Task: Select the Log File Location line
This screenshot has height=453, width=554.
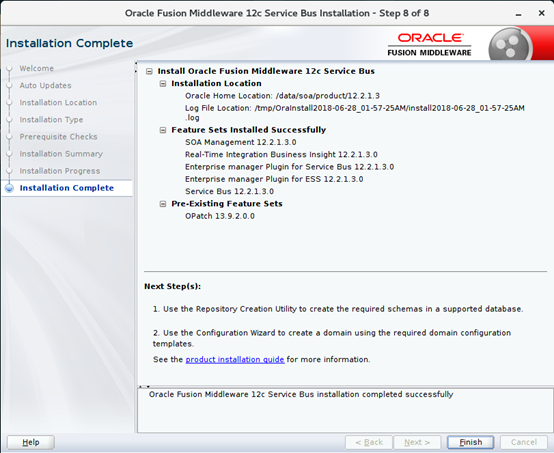Action: [355, 113]
